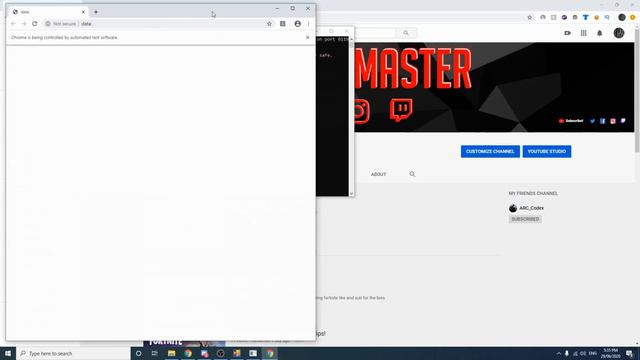Open three-dot Chrome menu in front window
This screenshot has width=640, height=360.
pyautogui.click(x=309, y=24)
